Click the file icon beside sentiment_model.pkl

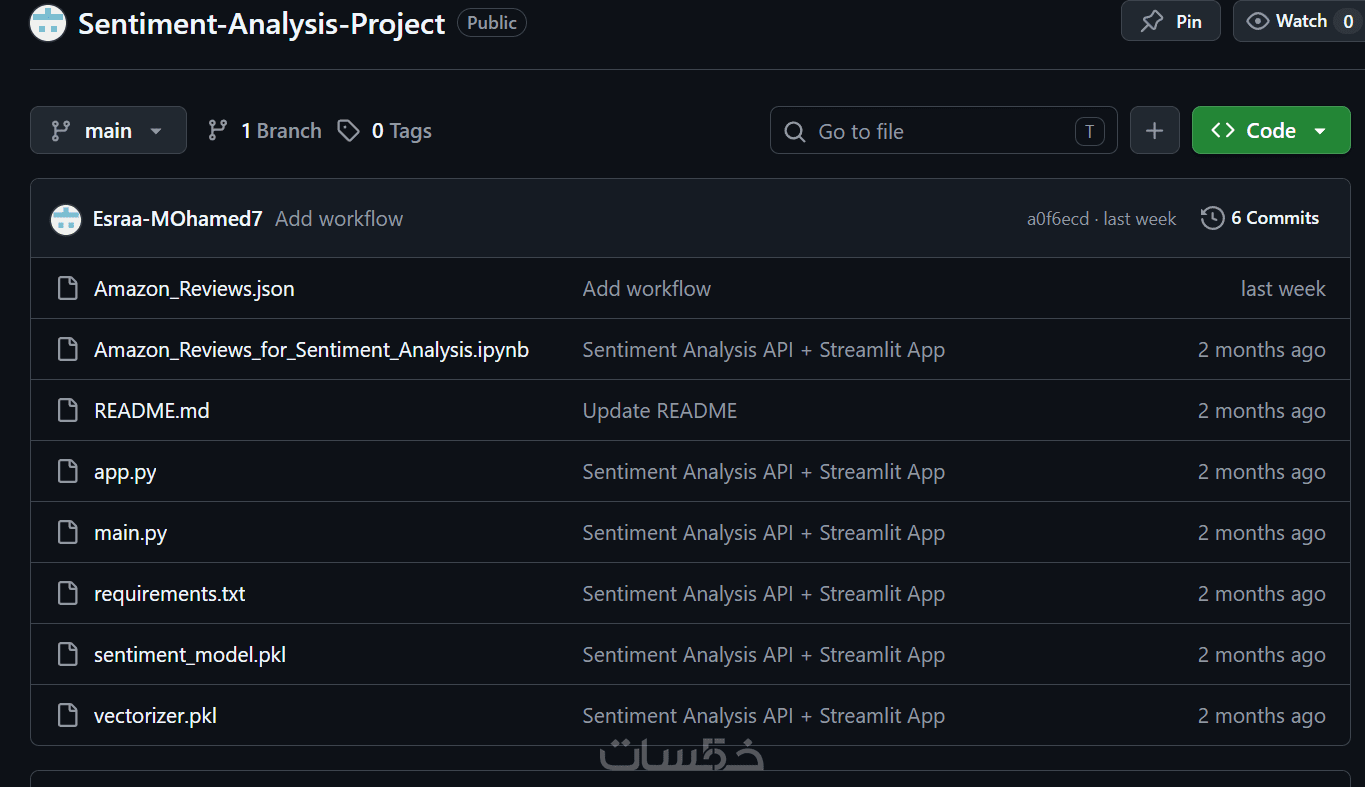68,655
